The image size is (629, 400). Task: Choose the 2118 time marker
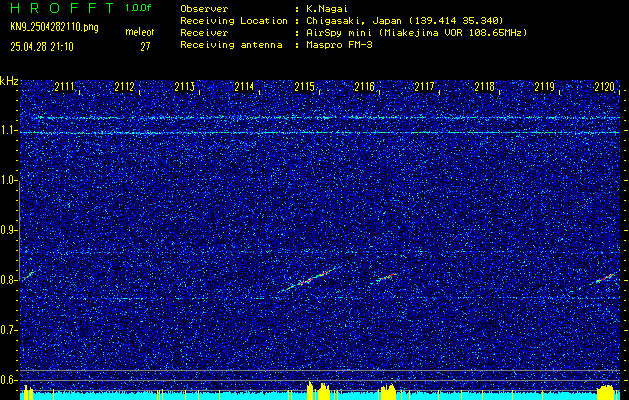tap(485, 87)
